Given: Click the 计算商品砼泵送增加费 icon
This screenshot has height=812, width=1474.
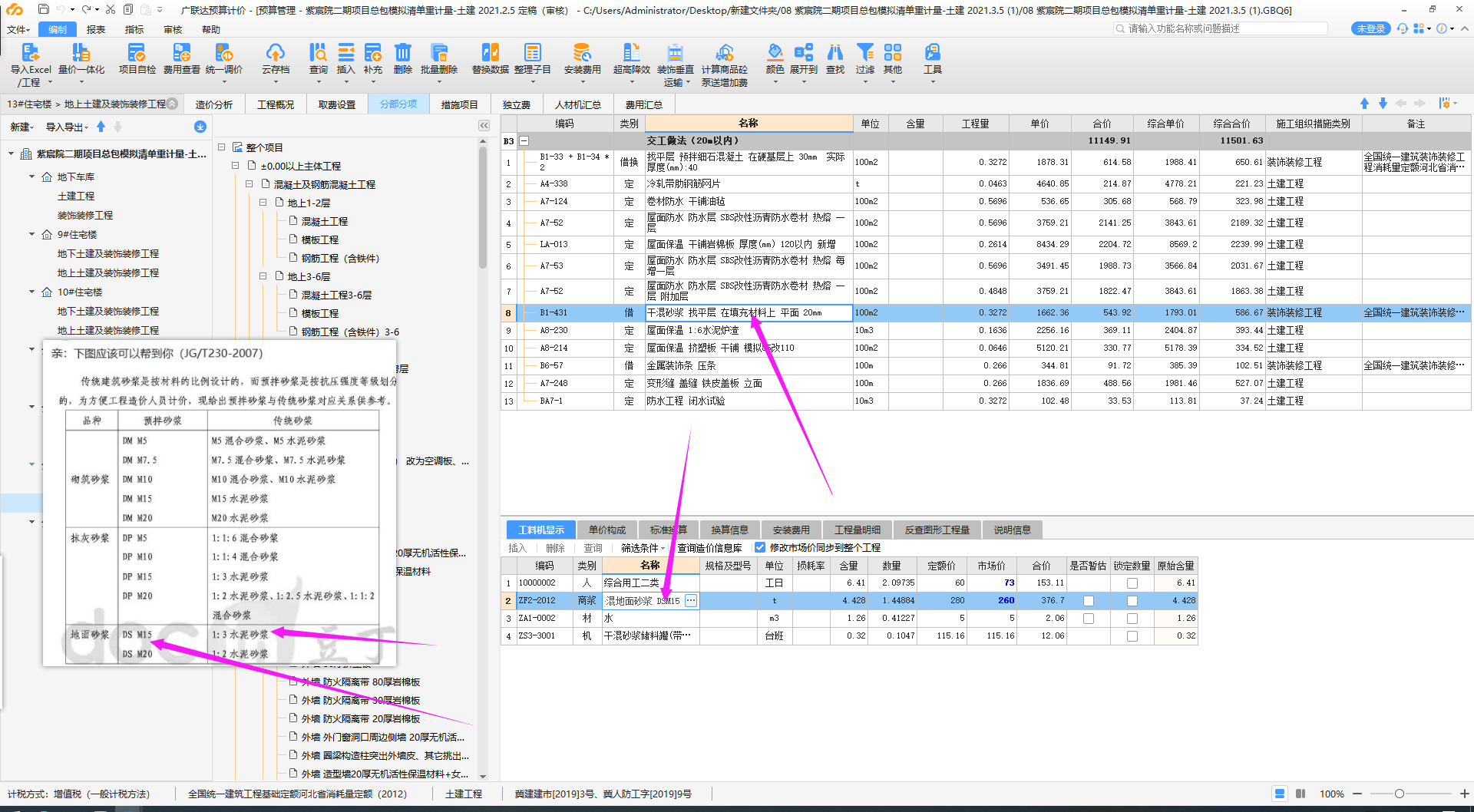Looking at the screenshot, I should pyautogui.click(x=724, y=53).
